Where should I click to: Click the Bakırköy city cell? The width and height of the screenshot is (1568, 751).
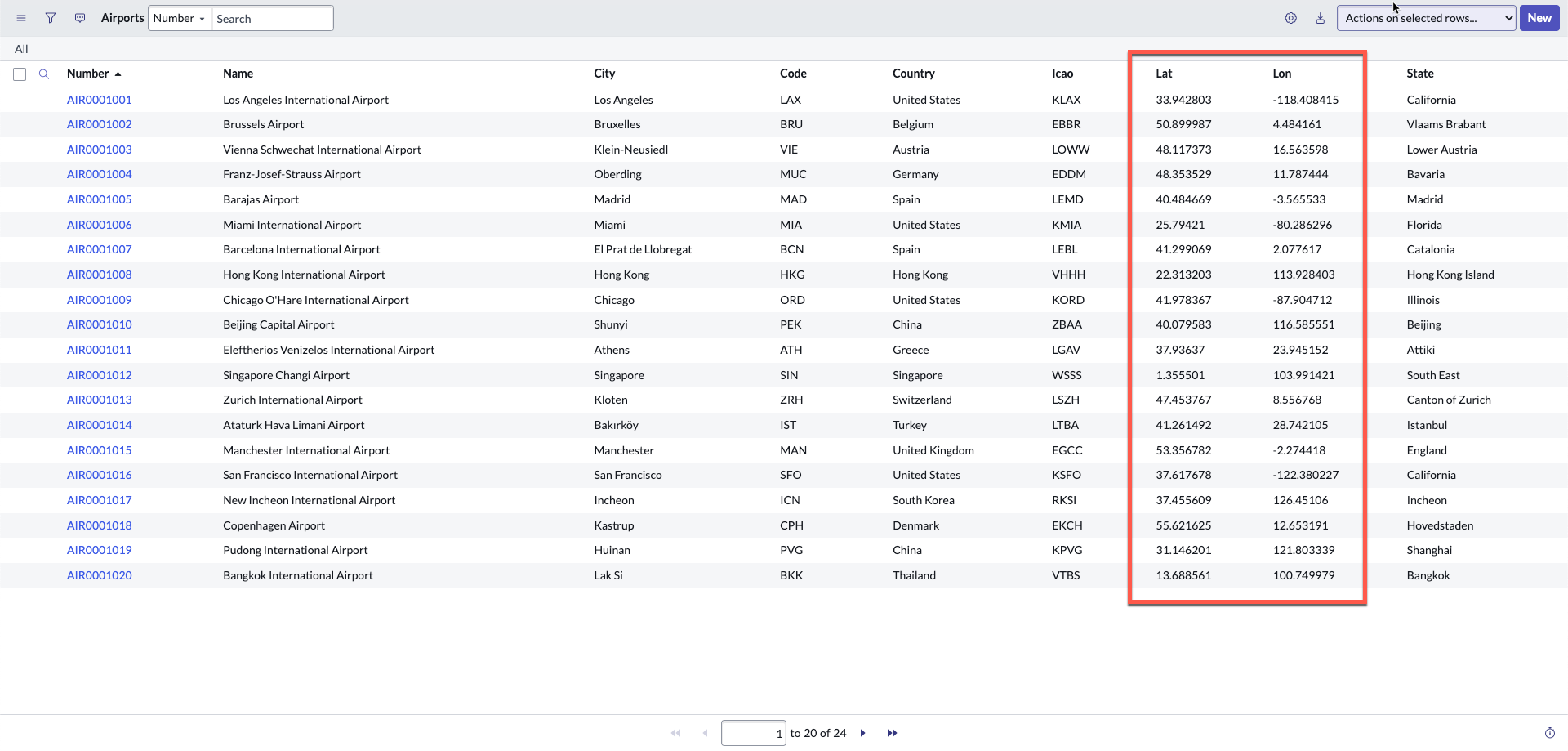click(x=616, y=425)
